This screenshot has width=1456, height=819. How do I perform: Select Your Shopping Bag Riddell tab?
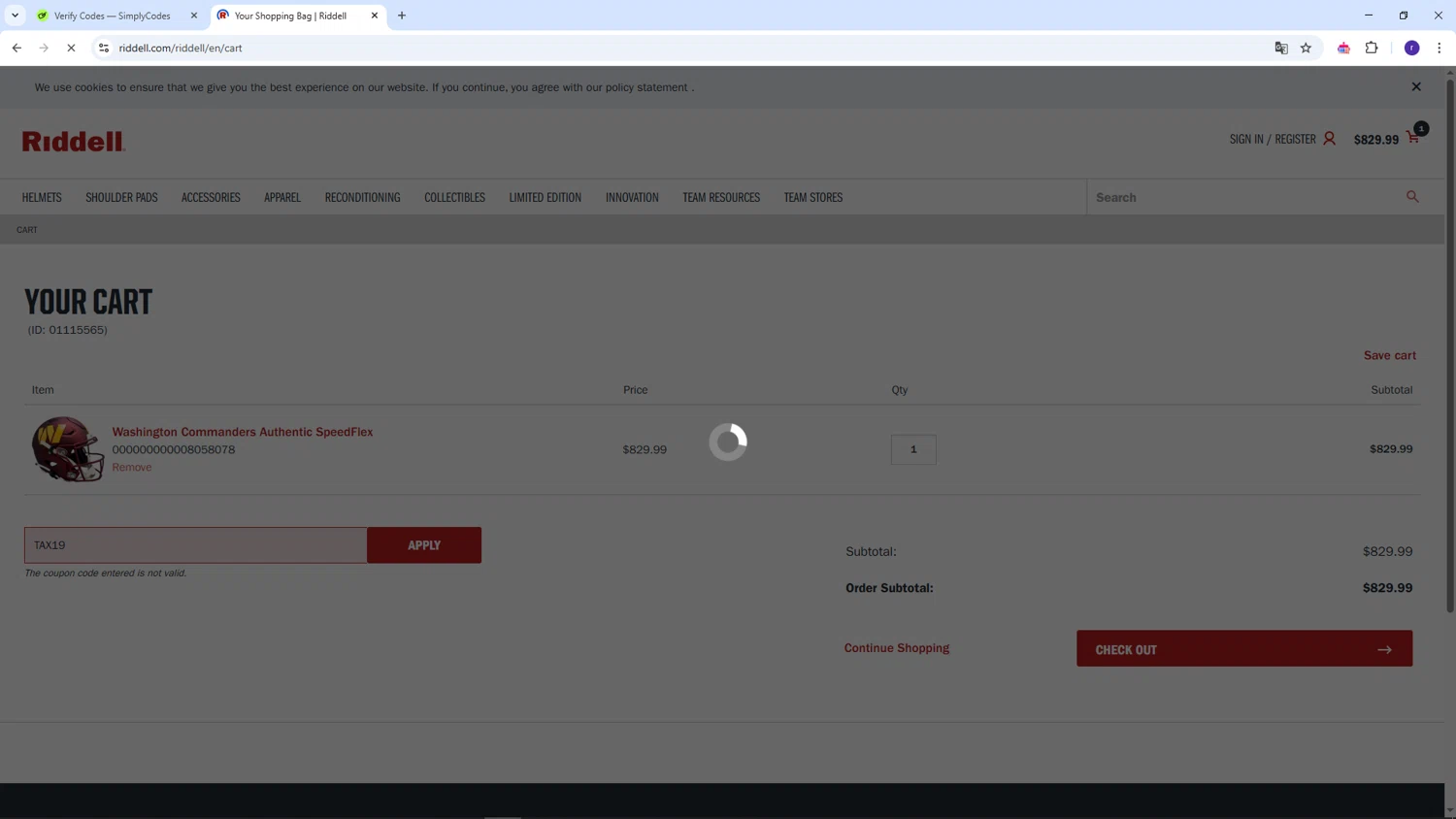(x=298, y=16)
